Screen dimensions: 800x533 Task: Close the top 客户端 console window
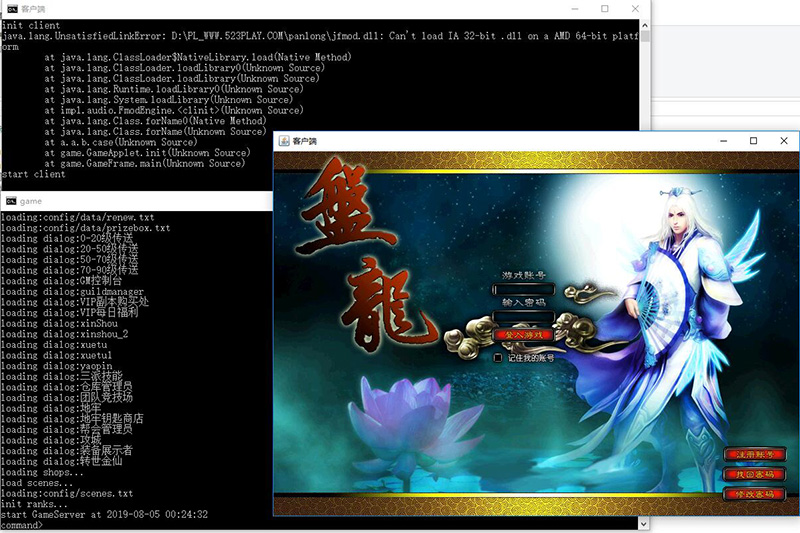pyautogui.click(x=635, y=9)
